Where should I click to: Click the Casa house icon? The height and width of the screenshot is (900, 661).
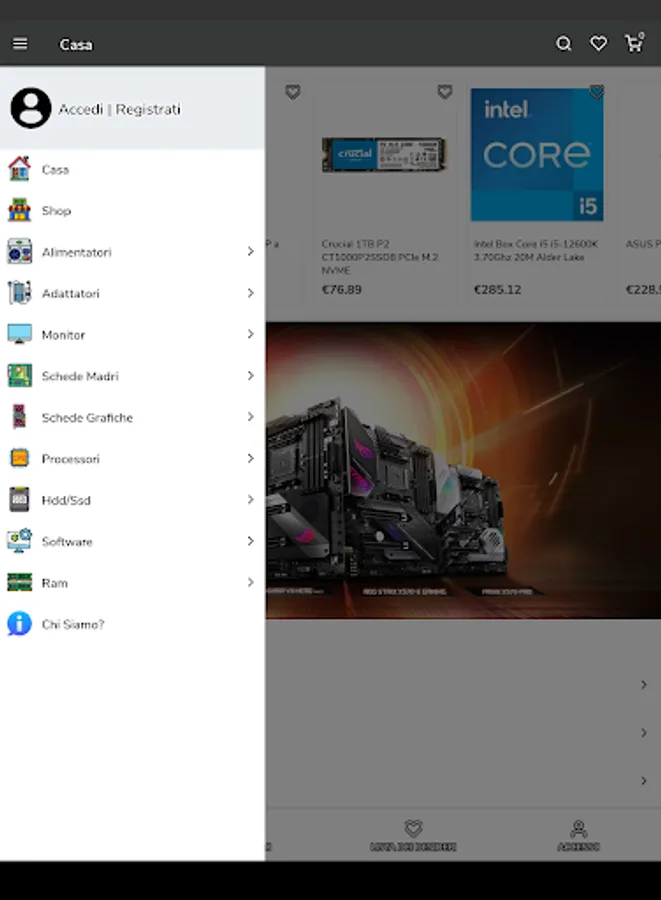(x=19, y=169)
